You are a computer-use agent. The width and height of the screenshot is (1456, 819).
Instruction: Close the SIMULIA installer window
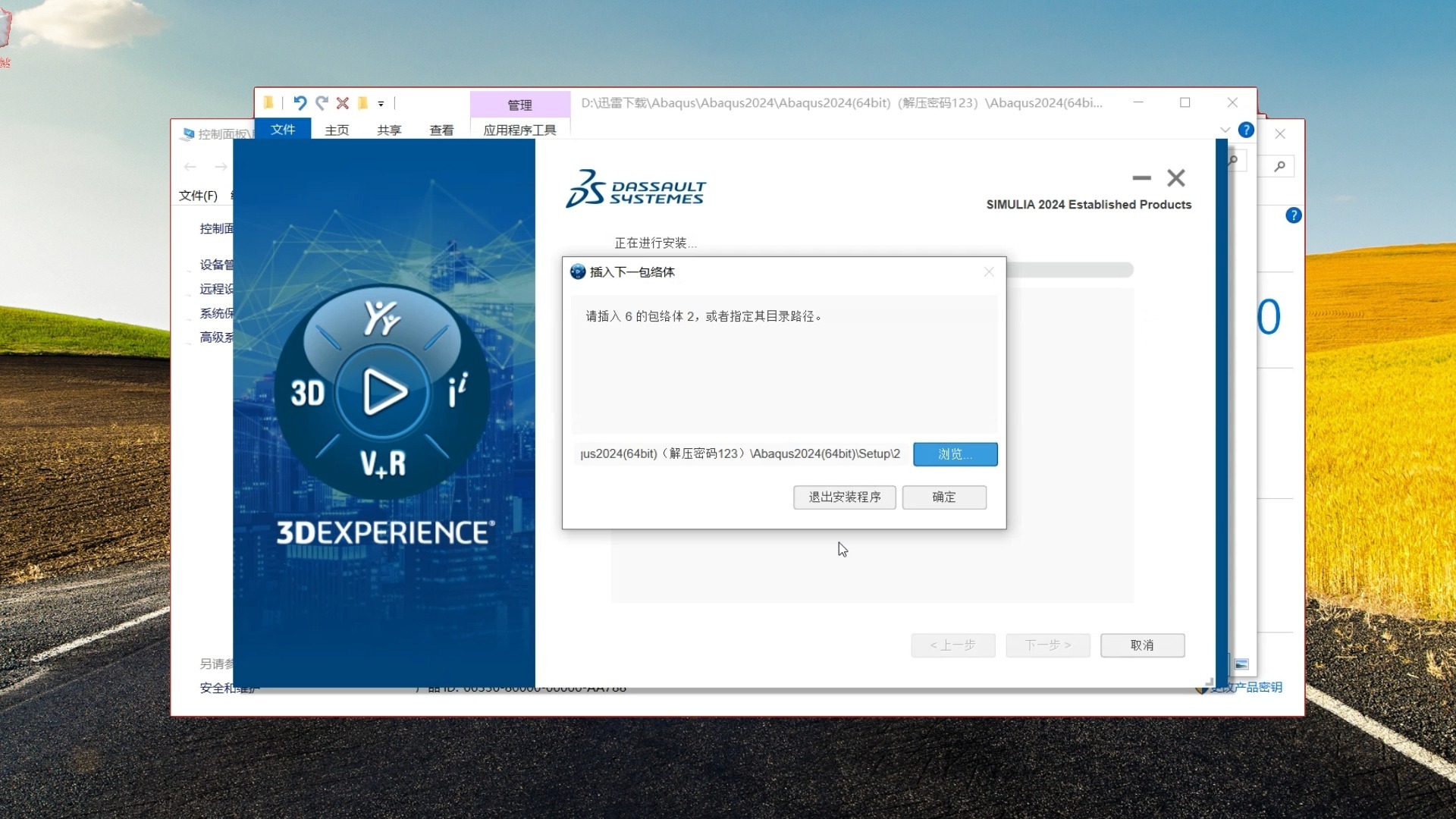(x=1176, y=178)
